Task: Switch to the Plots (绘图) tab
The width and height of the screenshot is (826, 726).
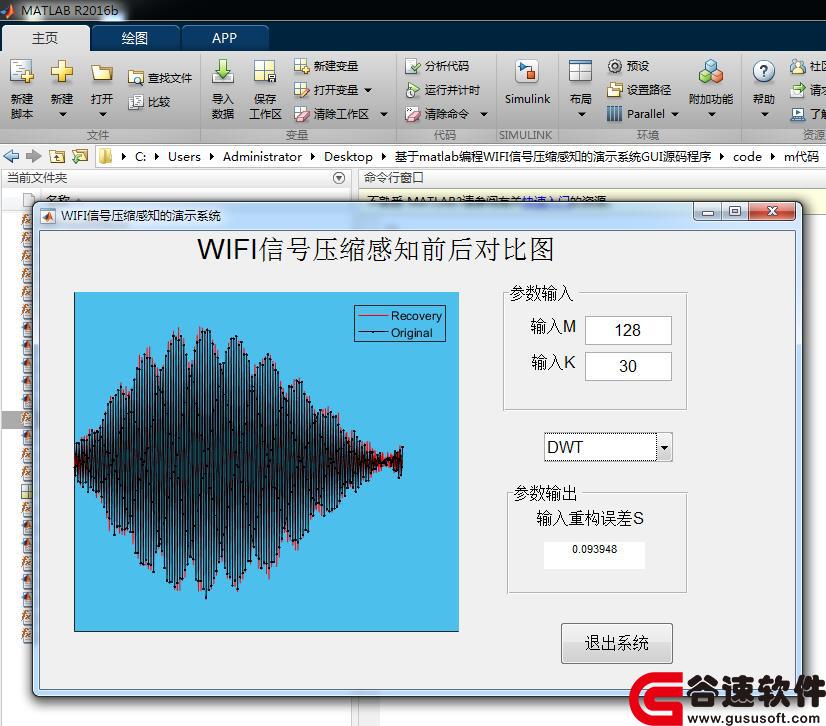Action: pos(135,38)
